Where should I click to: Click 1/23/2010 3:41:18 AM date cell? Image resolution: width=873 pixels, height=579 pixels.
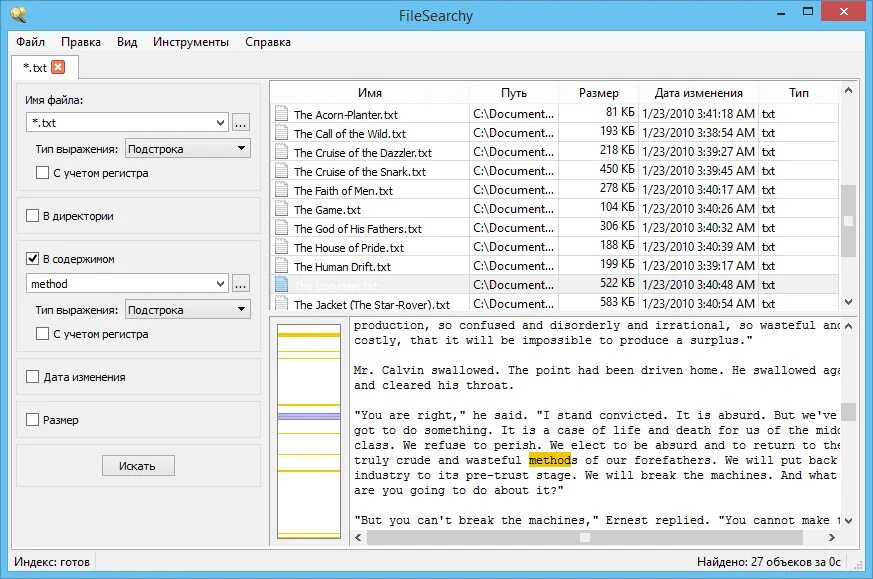(x=698, y=114)
